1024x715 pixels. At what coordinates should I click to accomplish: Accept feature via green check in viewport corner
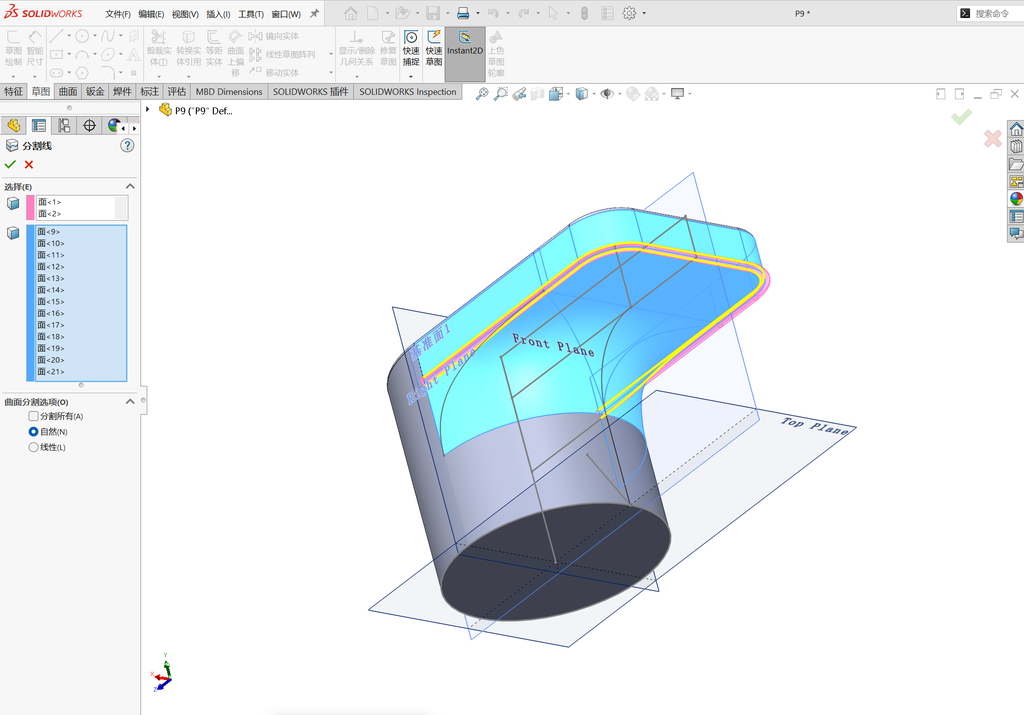click(961, 117)
